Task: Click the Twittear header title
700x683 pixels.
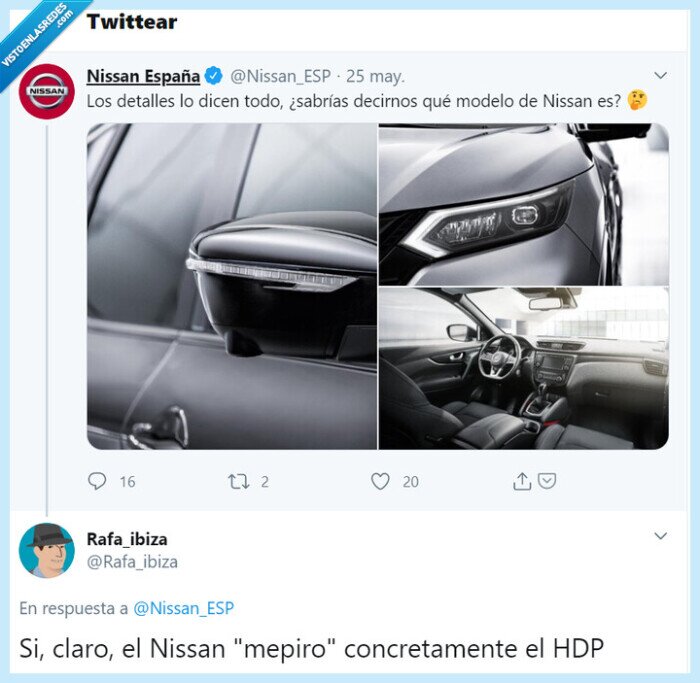Action: tap(131, 22)
